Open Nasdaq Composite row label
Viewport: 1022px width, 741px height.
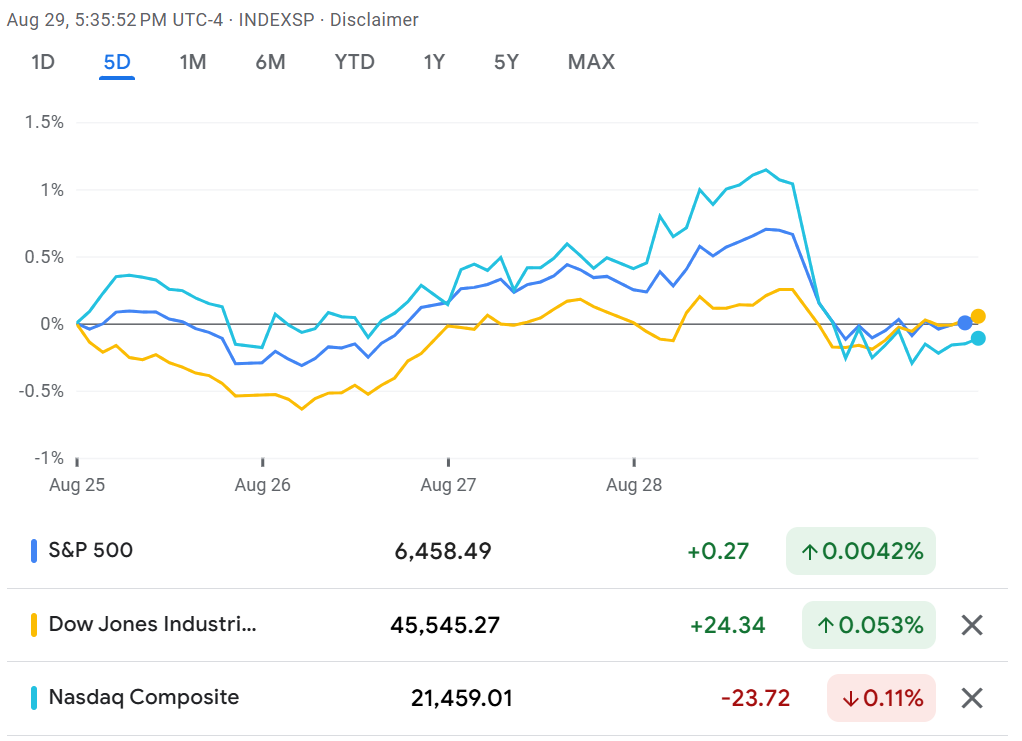(x=144, y=697)
